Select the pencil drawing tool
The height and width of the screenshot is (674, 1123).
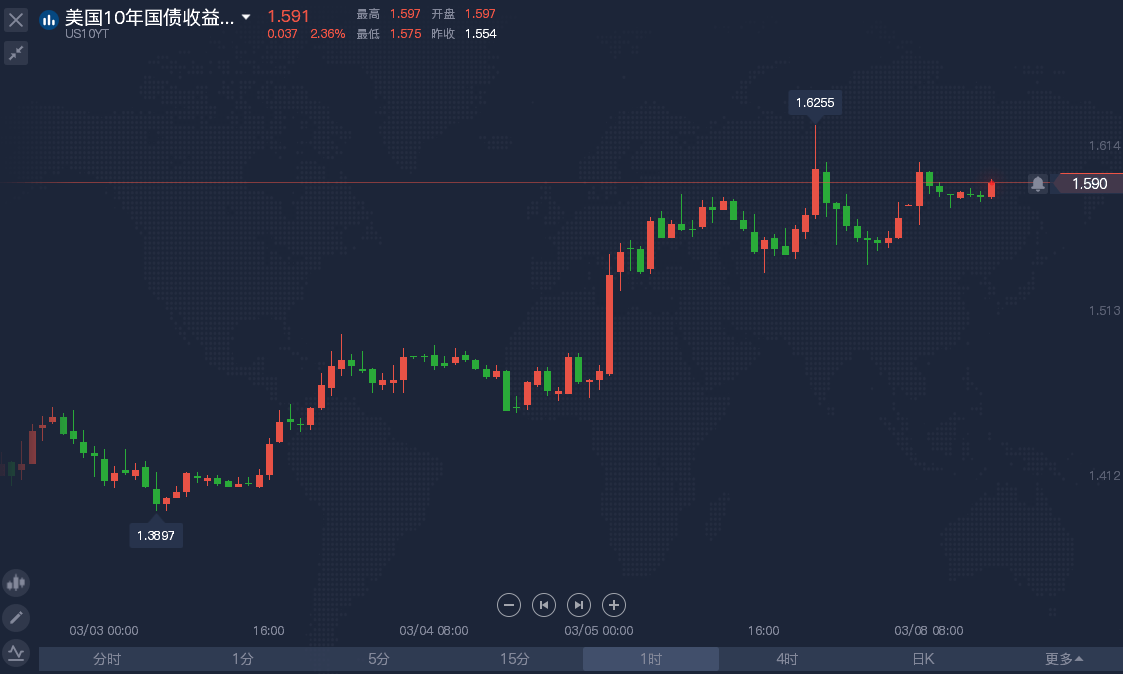[x=16, y=617]
